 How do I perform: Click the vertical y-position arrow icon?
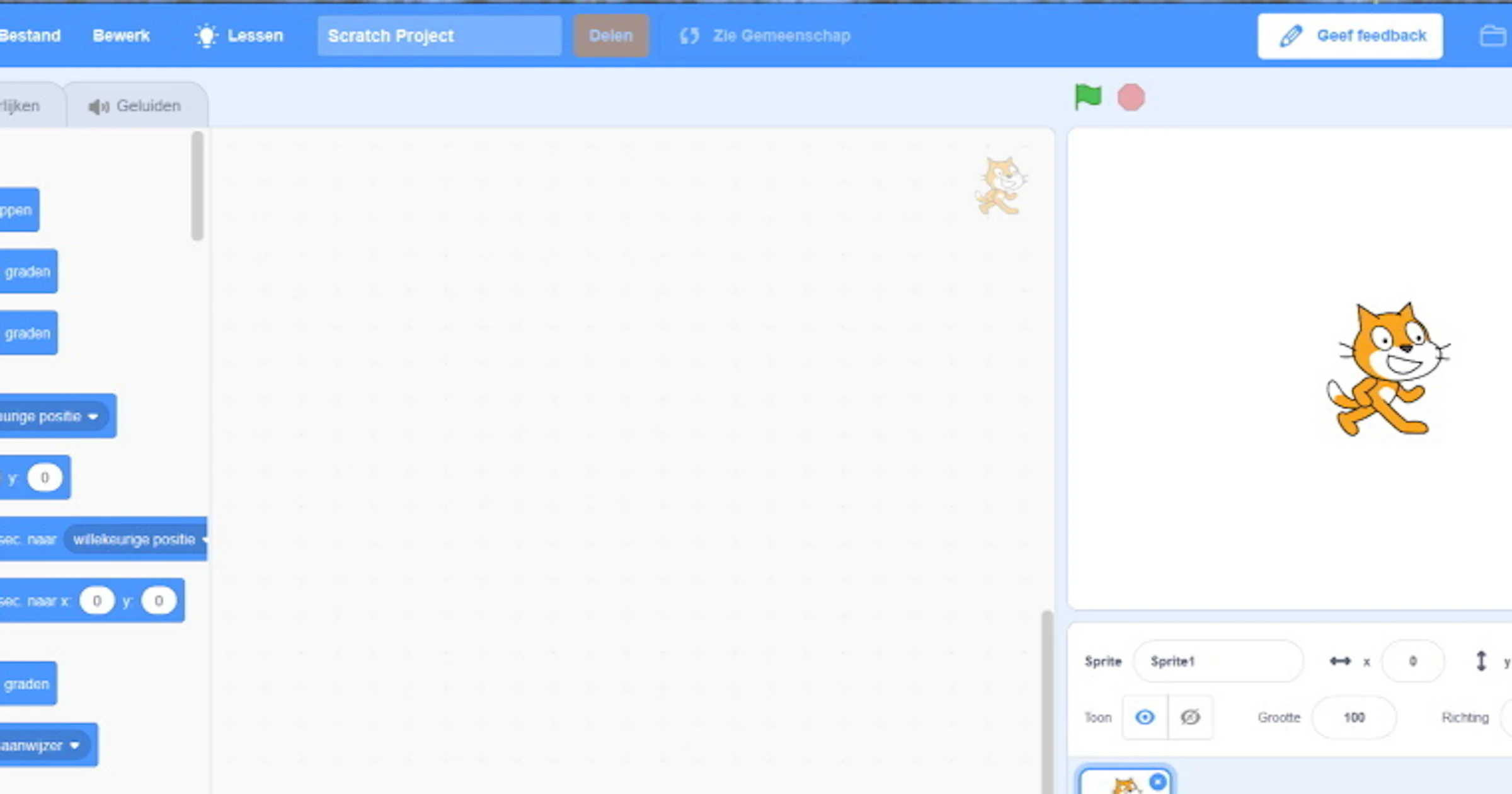[x=1481, y=661]
